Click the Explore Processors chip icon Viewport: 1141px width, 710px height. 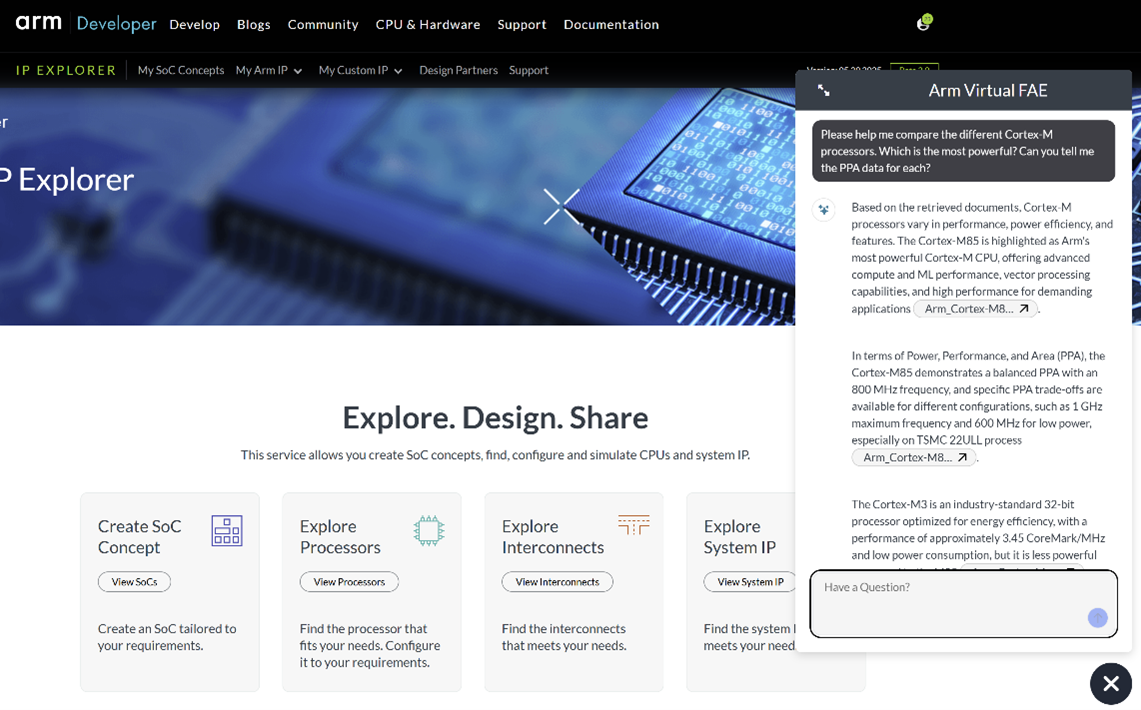[x=429, y=531]
